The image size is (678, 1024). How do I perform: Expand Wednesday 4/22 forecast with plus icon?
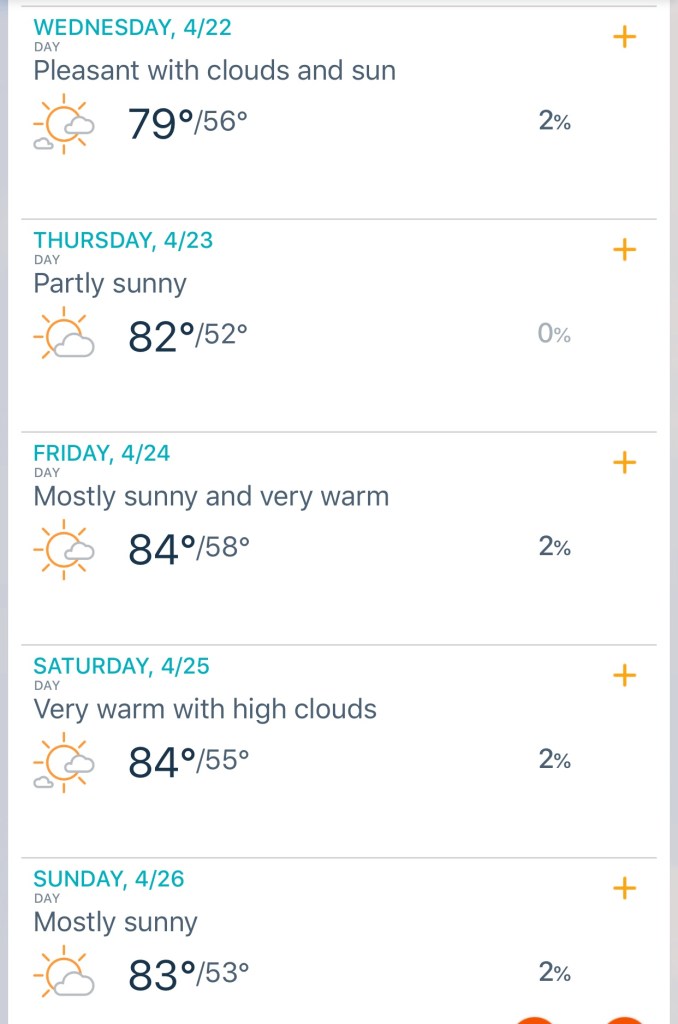[624, 37]
